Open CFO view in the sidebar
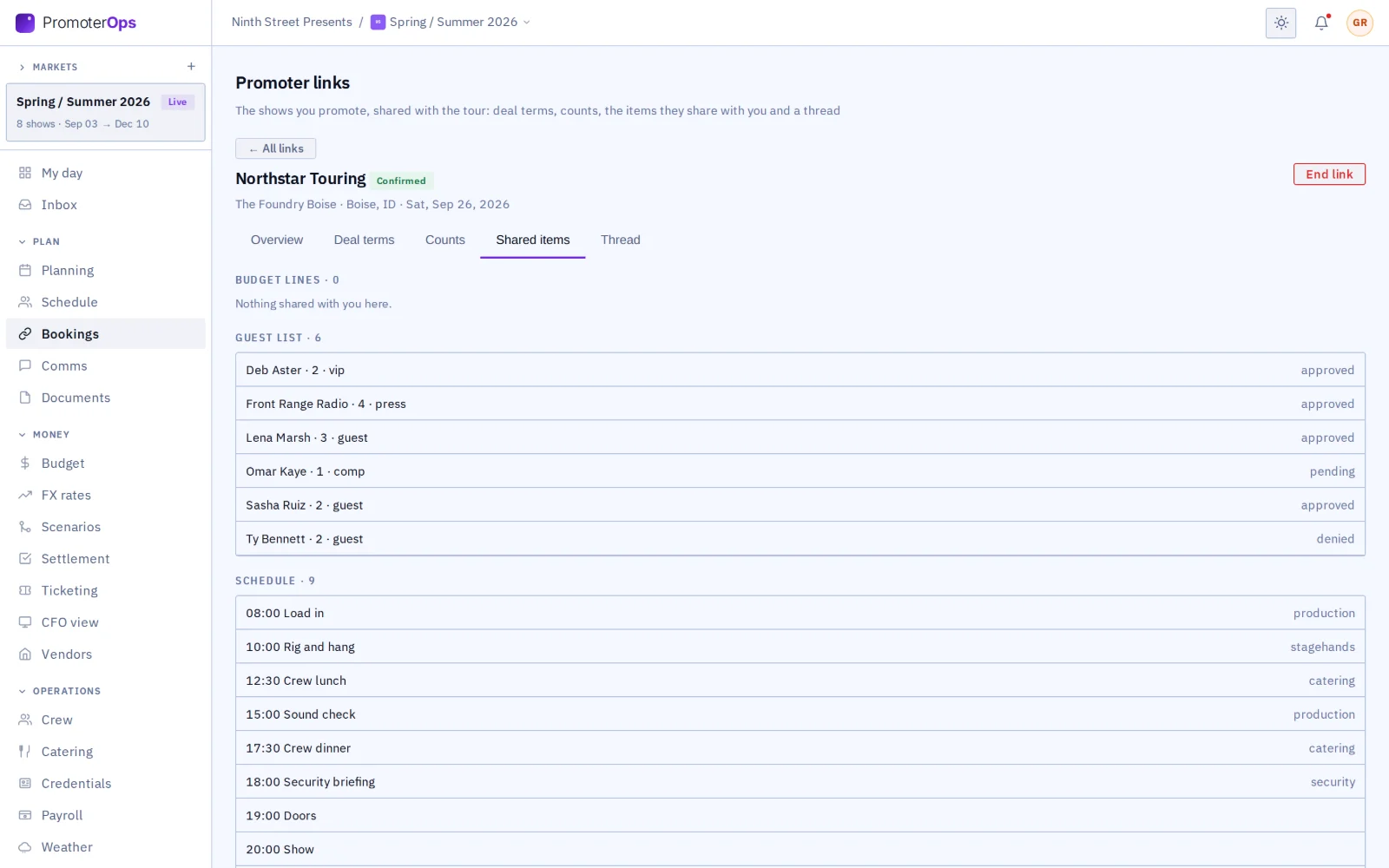Image resolution: width=1389 pixels, height=868 pixels. pos(106,622)
